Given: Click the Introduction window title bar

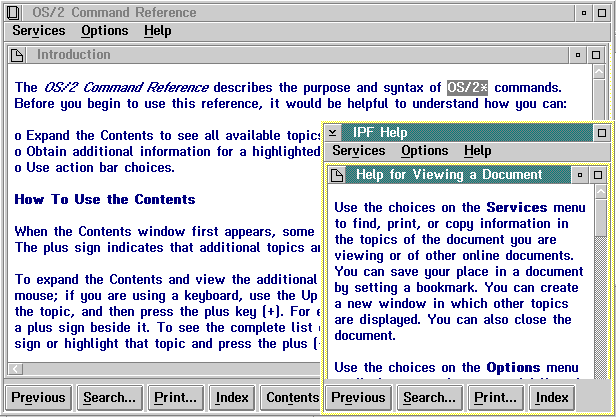Looking at the screenshot, I should point(297,55).
